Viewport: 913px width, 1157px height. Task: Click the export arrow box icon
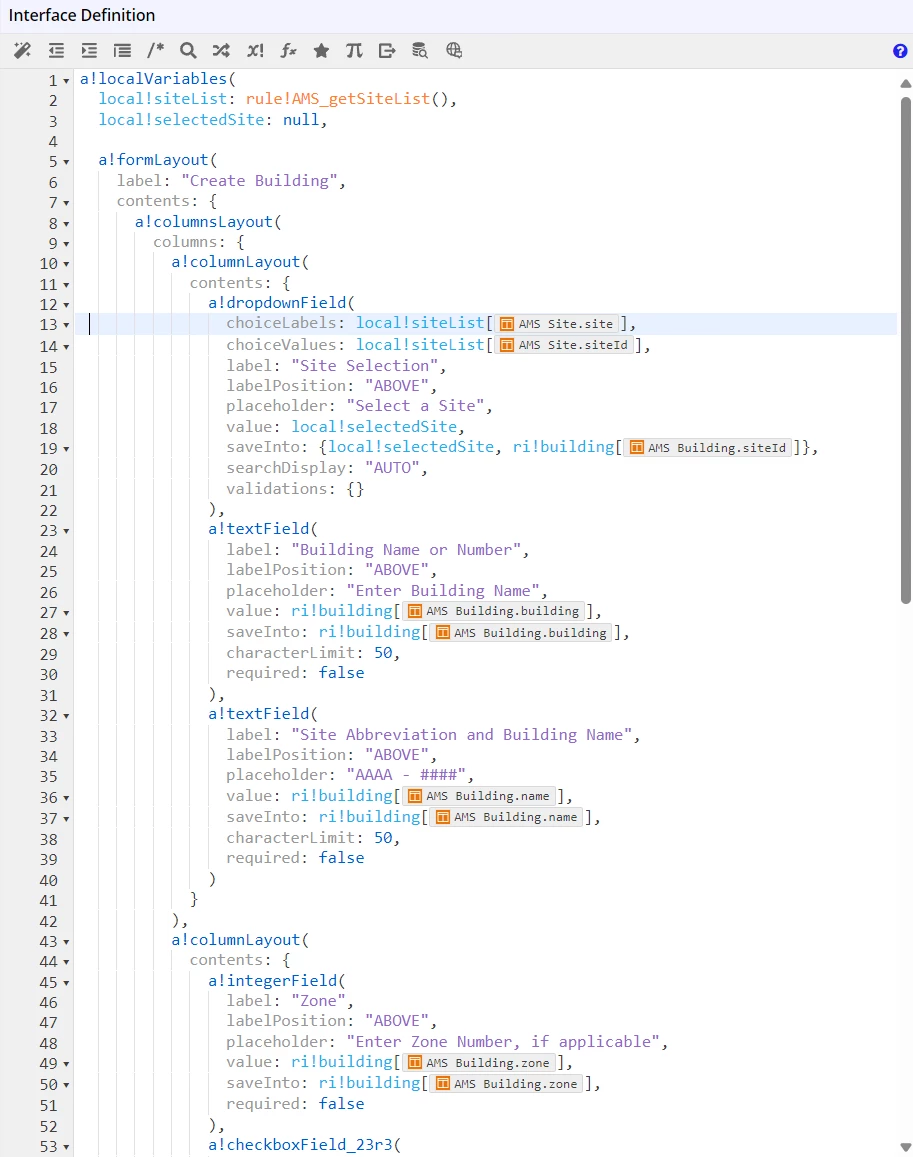(x=387, y=50)
